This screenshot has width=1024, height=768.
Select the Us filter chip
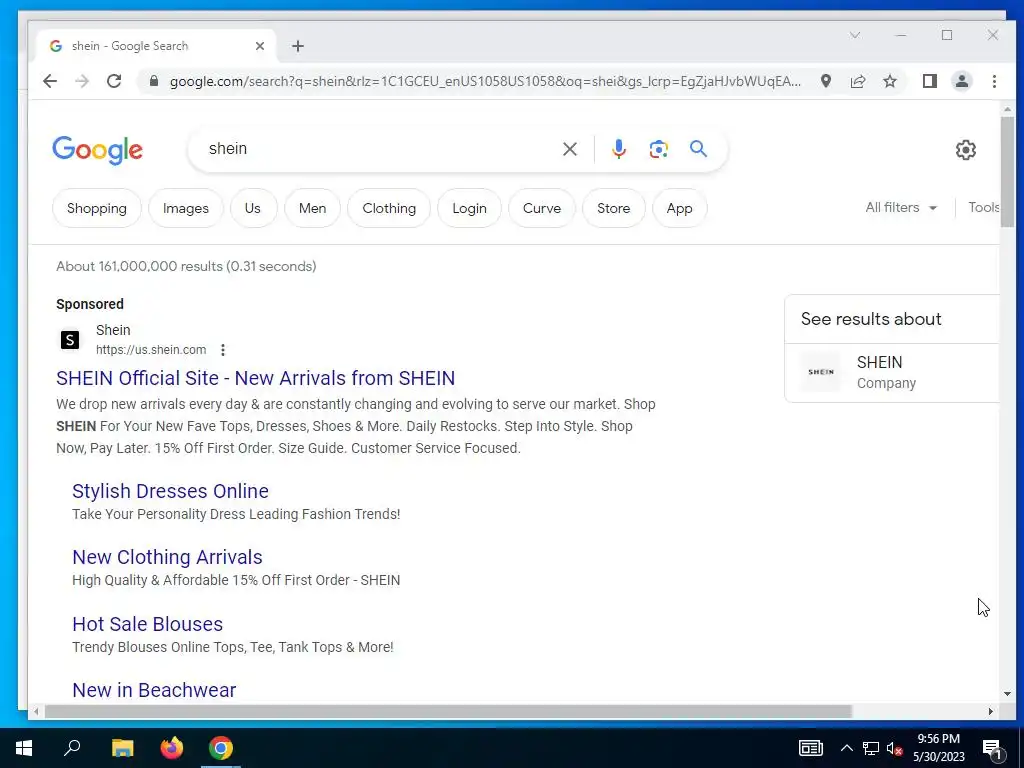[253, 208]
